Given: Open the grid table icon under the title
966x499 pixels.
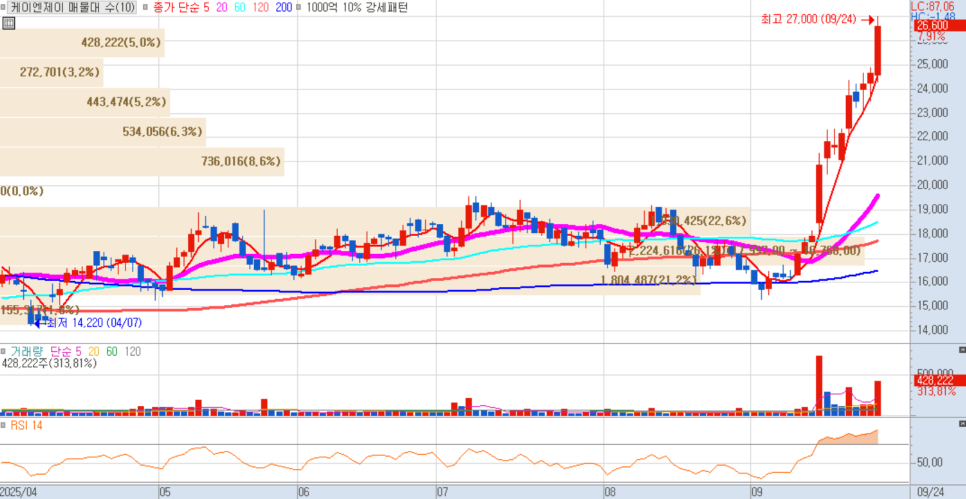Looking at the screenshot, I should pyautogui.click(x=9, y=23).
